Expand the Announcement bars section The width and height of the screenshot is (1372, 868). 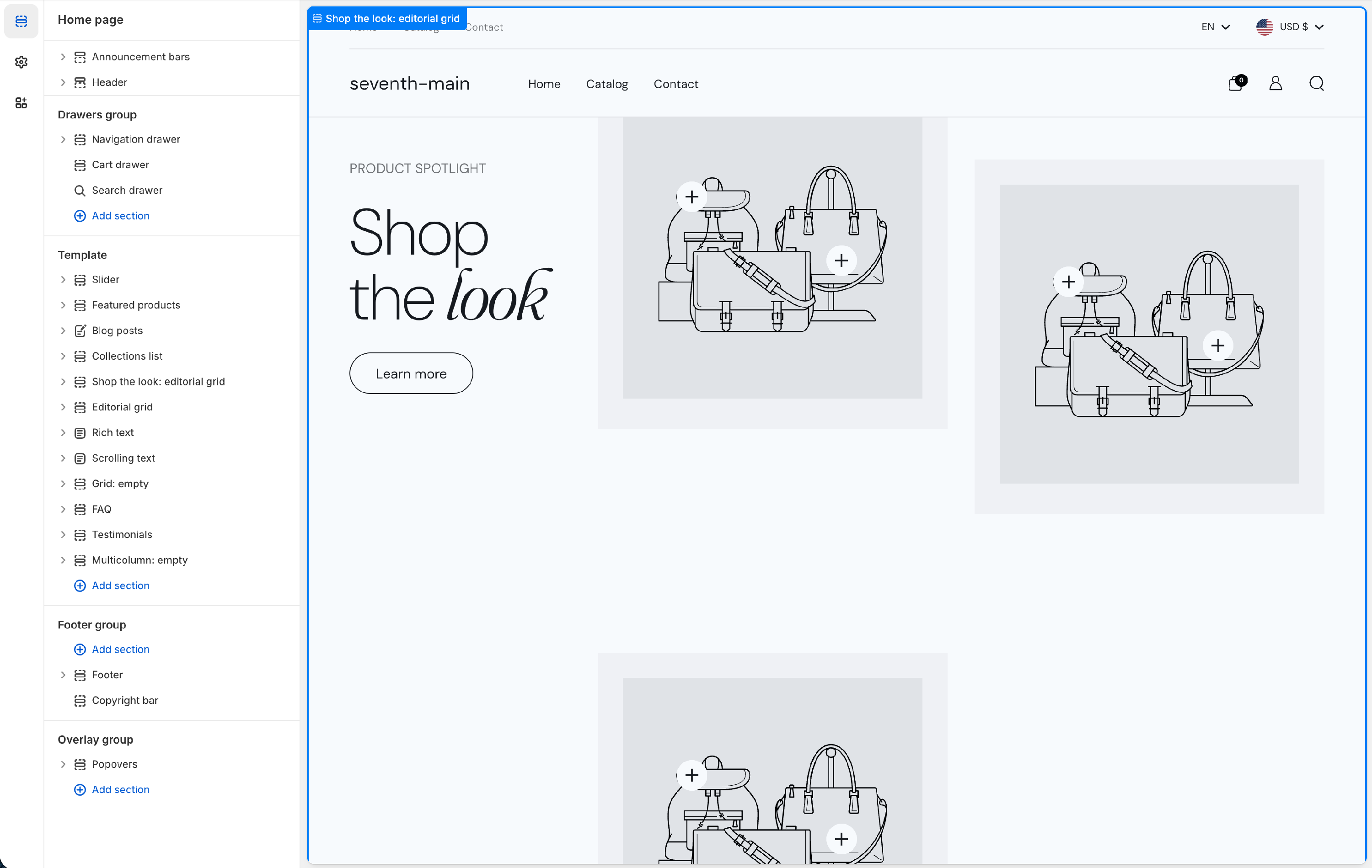coord(63,57)
